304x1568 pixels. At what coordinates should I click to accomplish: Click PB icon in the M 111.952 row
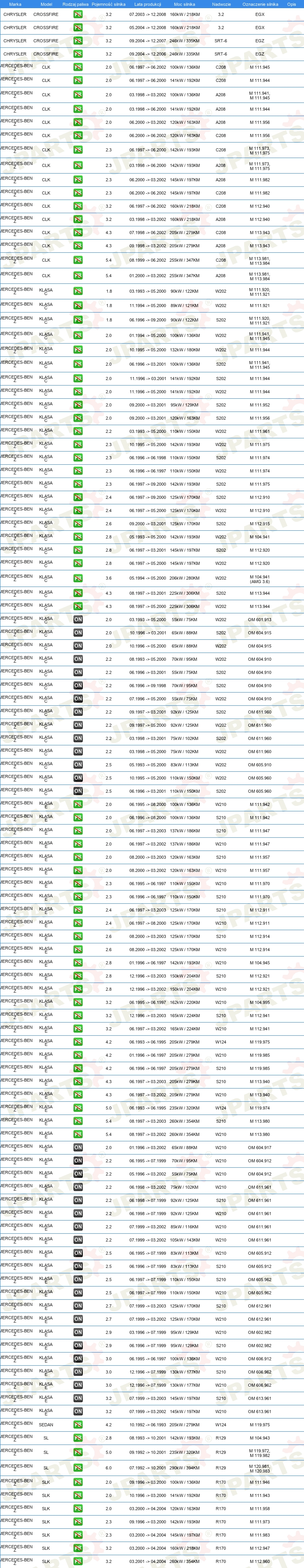coord(78,405)
